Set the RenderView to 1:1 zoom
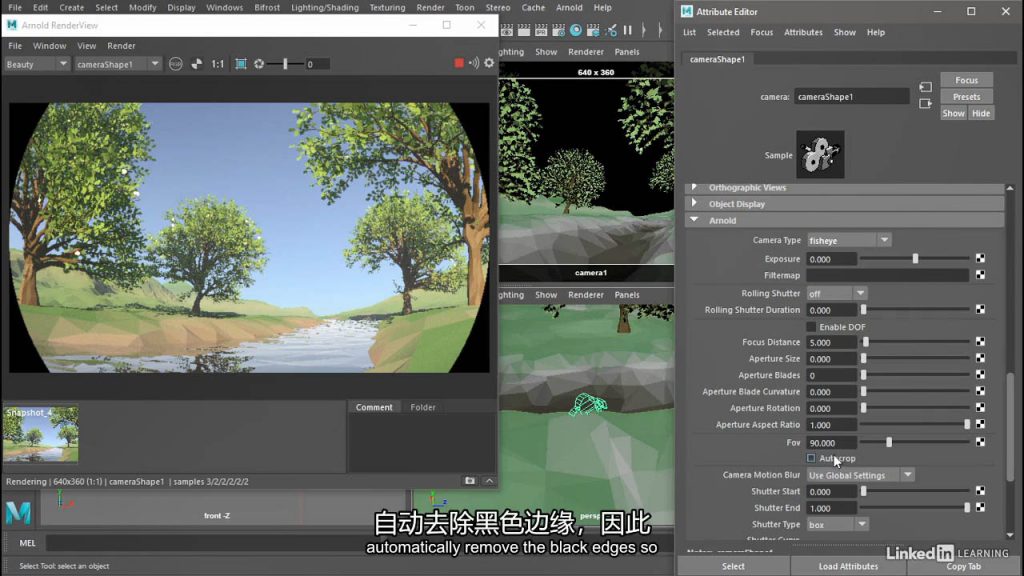Image resolution: width=1024 pixels, height=576 pixels. tap(217, 64)
